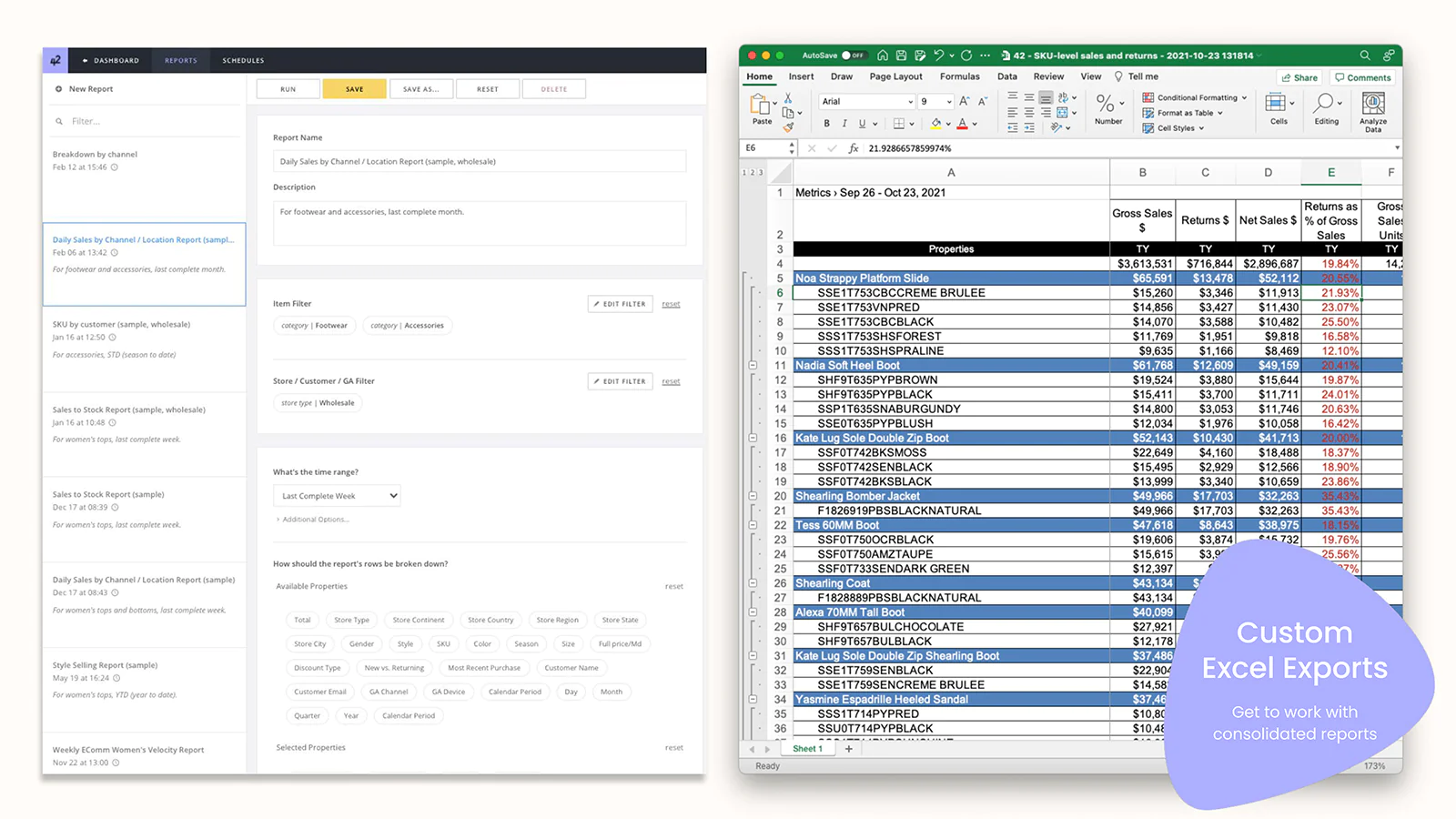Select the SKU by customer report in list

coord(144,349)
